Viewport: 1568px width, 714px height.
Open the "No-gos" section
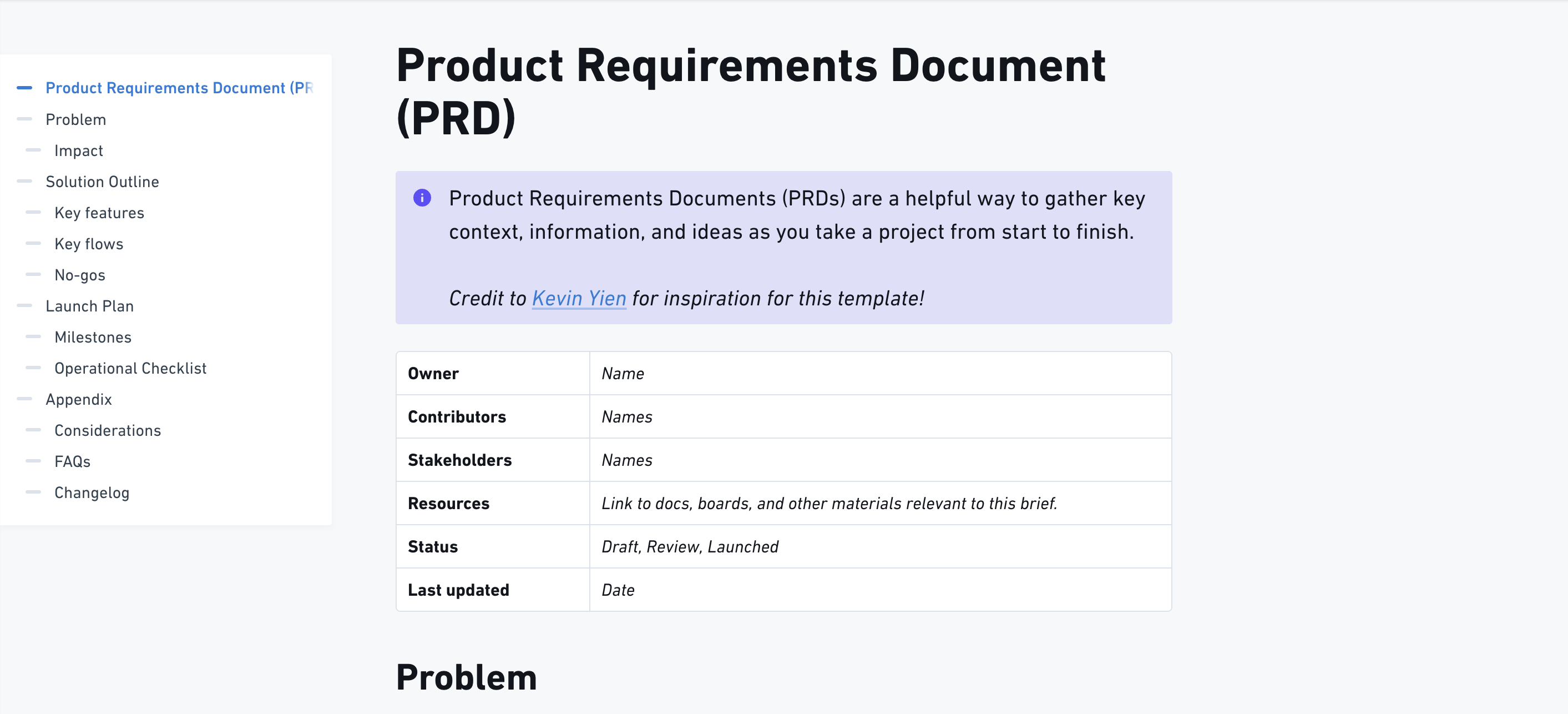(80, 275)
